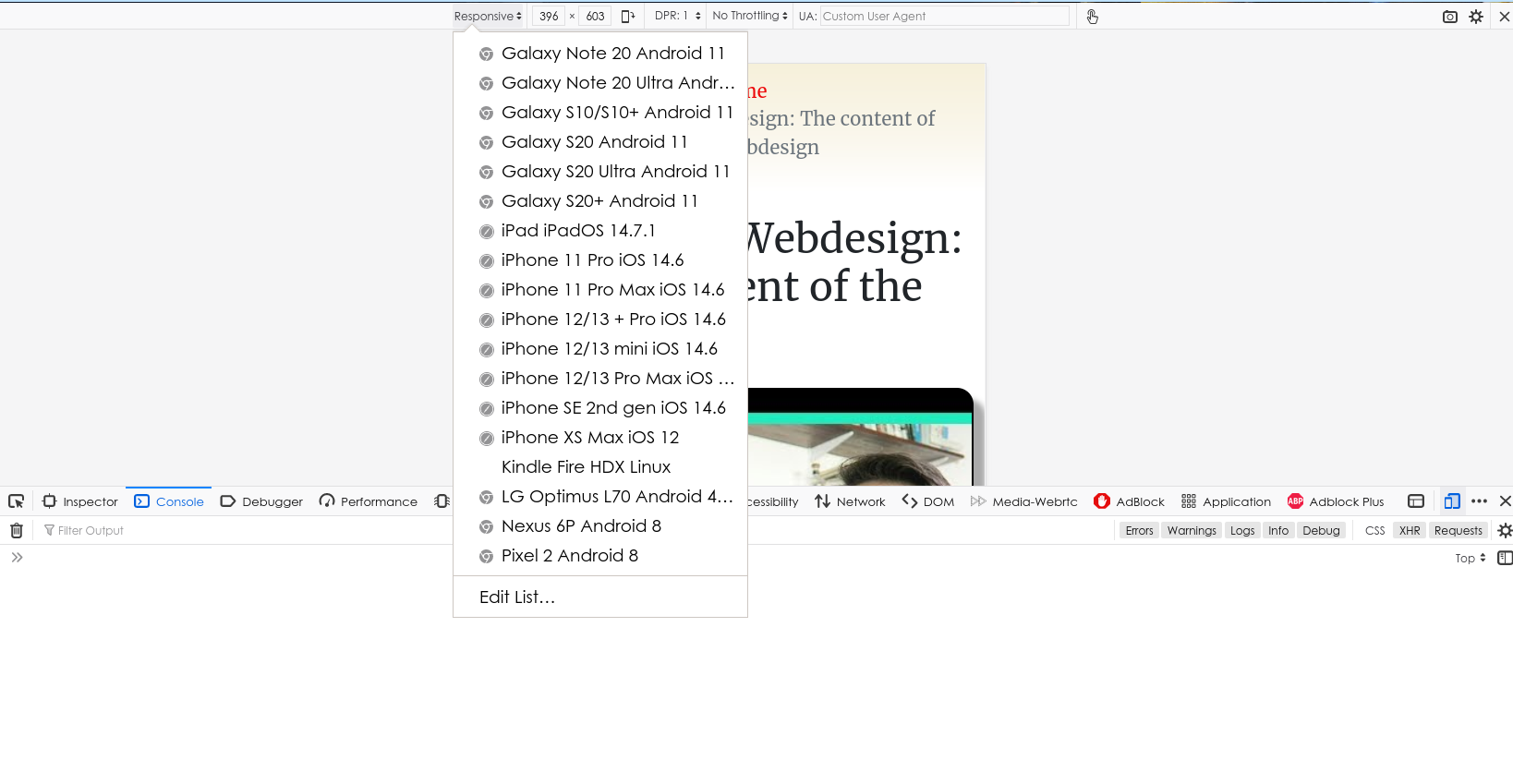Open Edit List… for devices

(x=600, y=597)
